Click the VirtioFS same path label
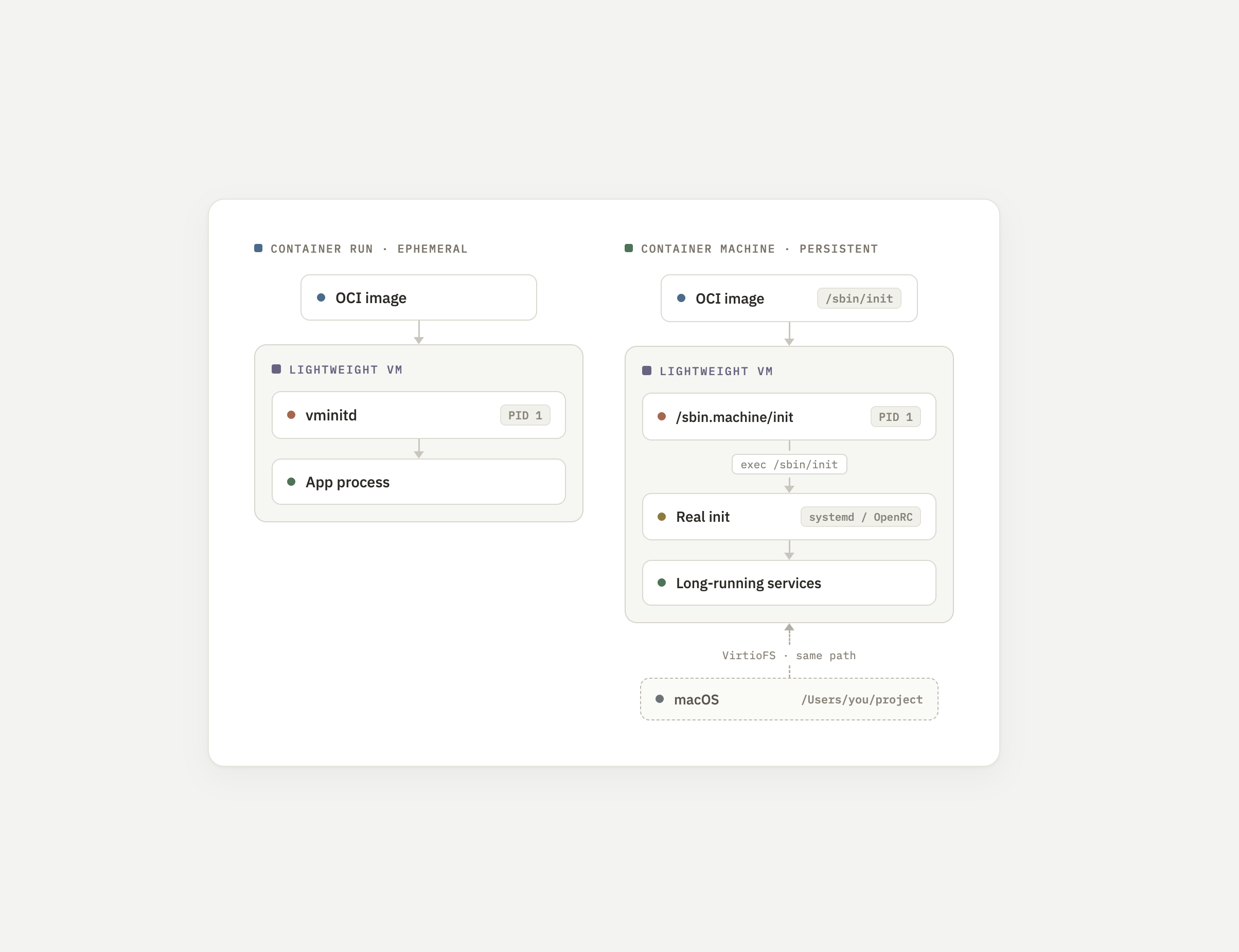This screenshot has height=952, width=1239. tap(789, 656)
